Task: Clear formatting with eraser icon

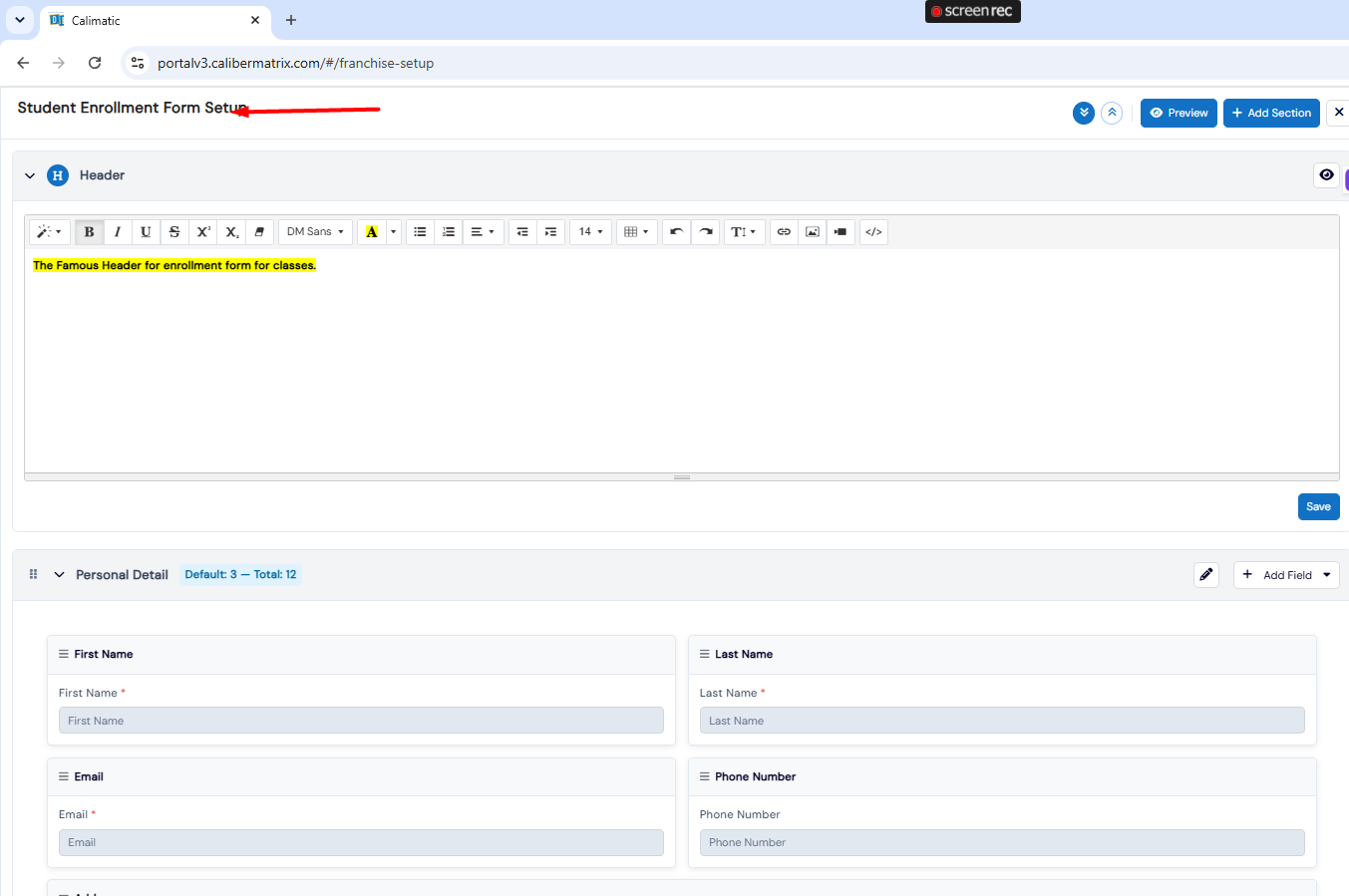Action: point(259,232)
